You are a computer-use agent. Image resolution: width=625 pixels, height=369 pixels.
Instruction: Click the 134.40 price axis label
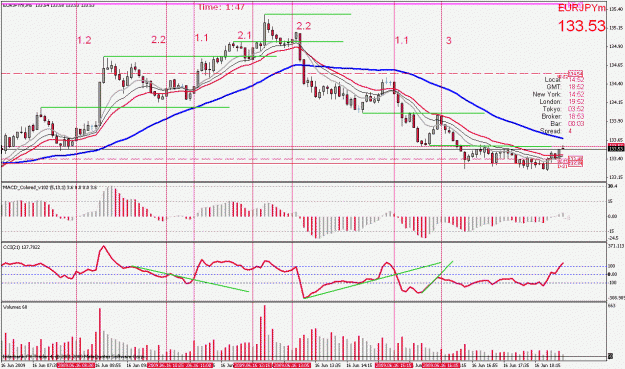tap(615, 84)
